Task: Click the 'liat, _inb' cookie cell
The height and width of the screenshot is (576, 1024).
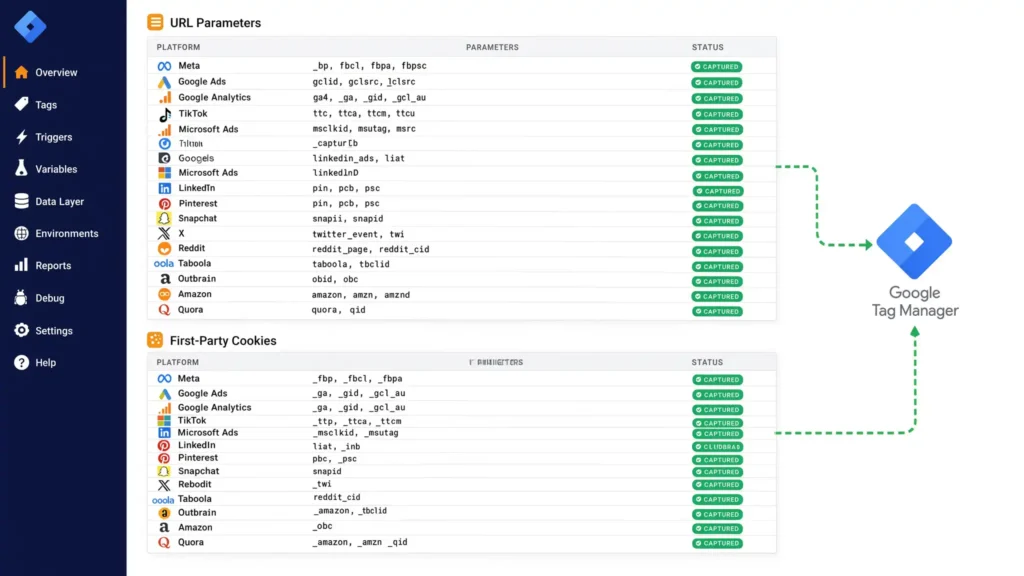Action: [x=336, y=447]
